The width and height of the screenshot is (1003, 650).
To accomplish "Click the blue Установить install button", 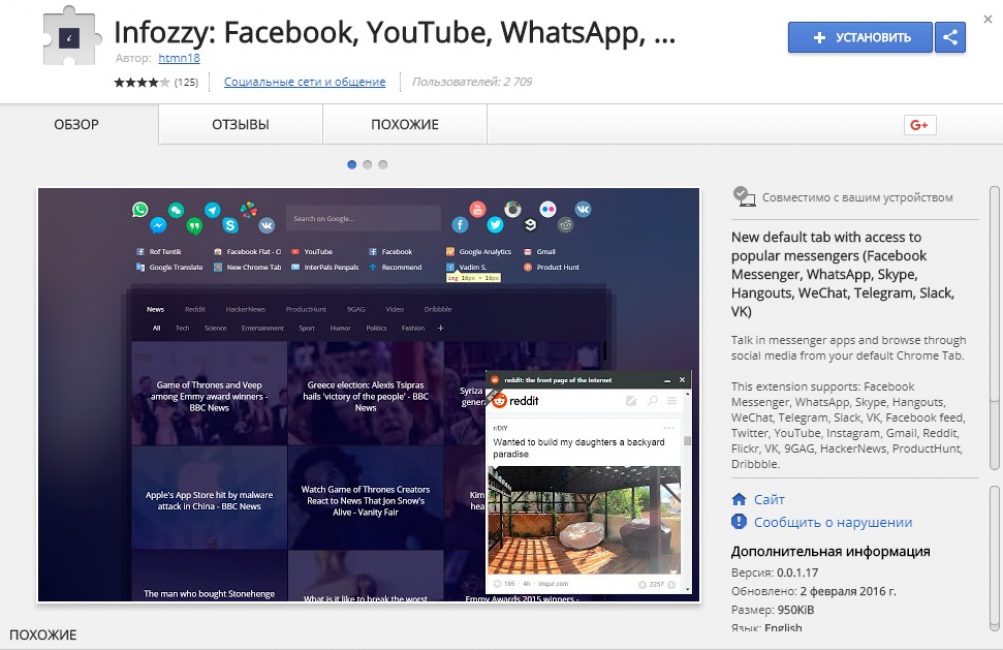I will (x=860, y=37).
